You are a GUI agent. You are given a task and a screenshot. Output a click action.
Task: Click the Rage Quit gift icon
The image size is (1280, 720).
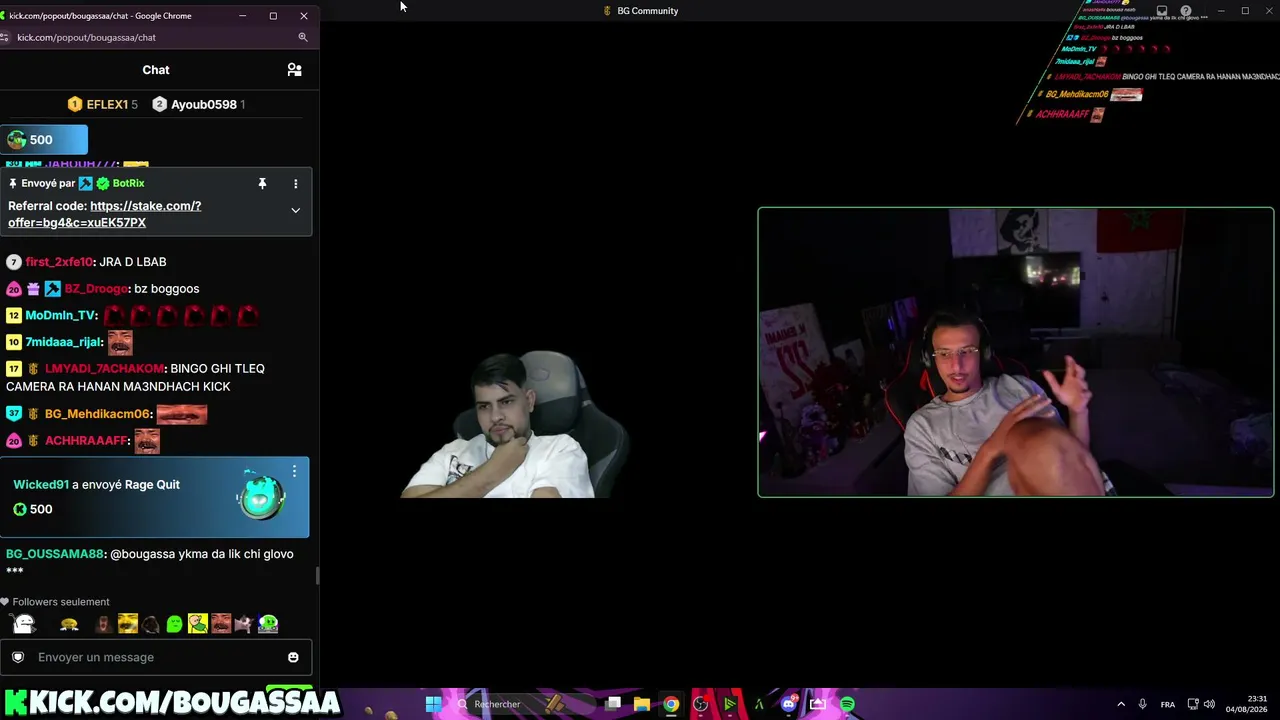[261, 497]
